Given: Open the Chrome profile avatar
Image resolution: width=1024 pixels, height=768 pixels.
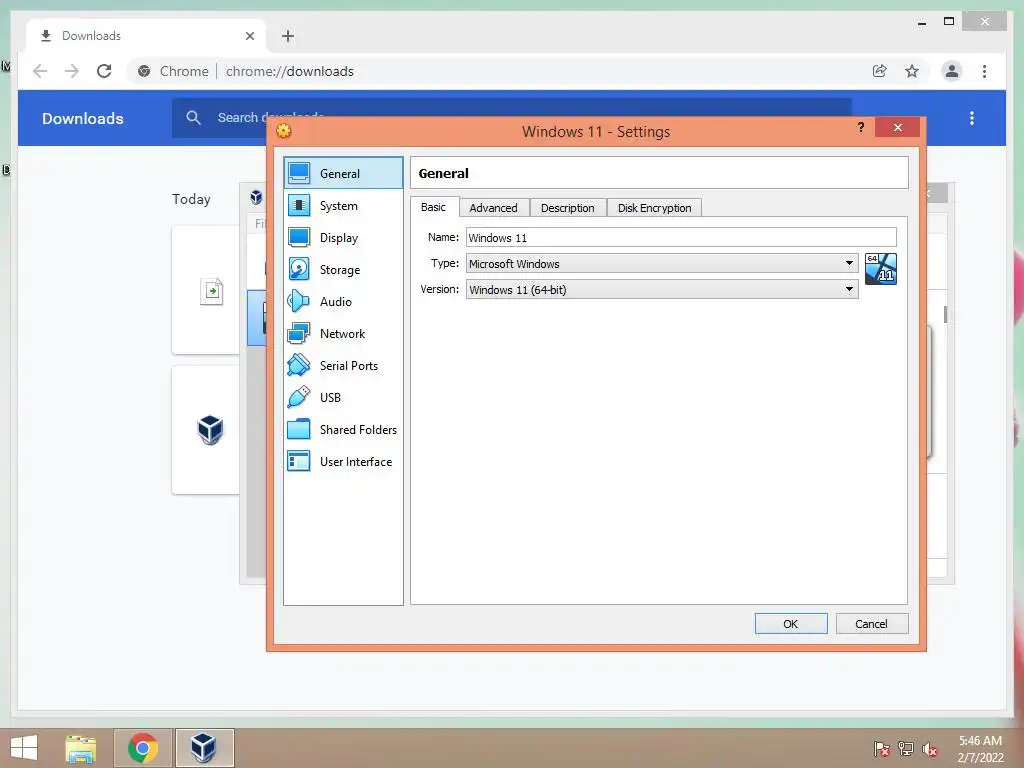Looking at the screenshot, I should click(952, 71).
